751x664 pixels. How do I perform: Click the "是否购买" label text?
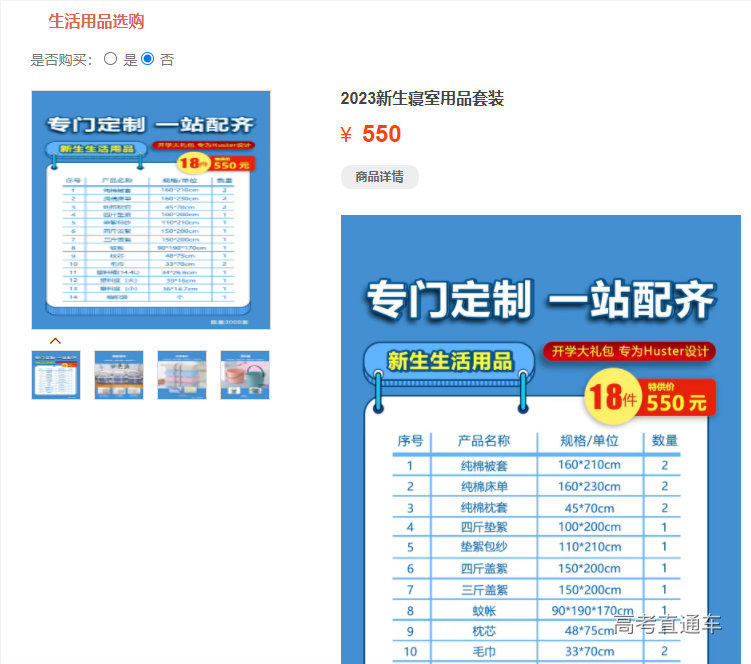click(x=62, y=60)
